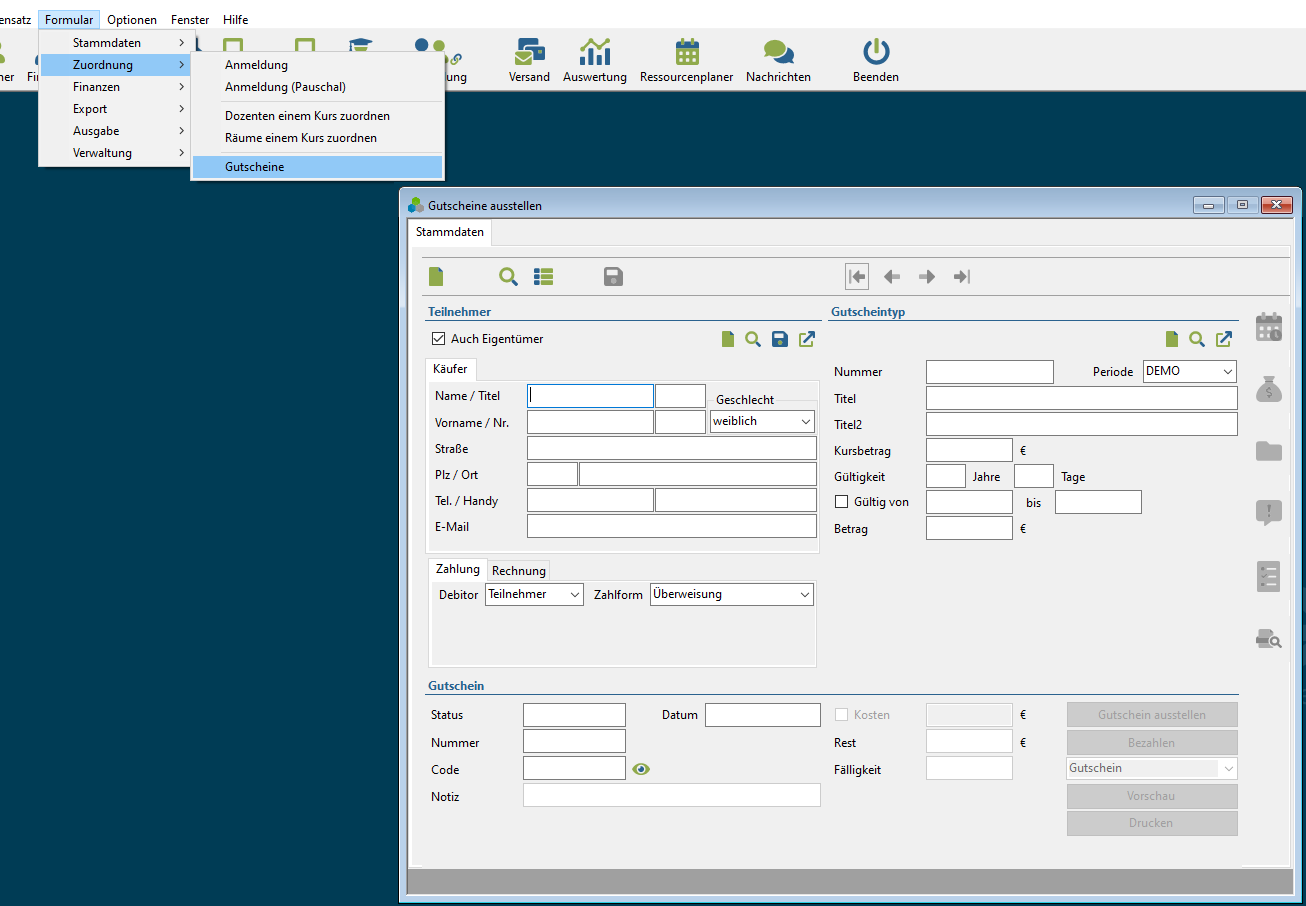
Task: Jump to first record arrow
Action: point(857,277)
